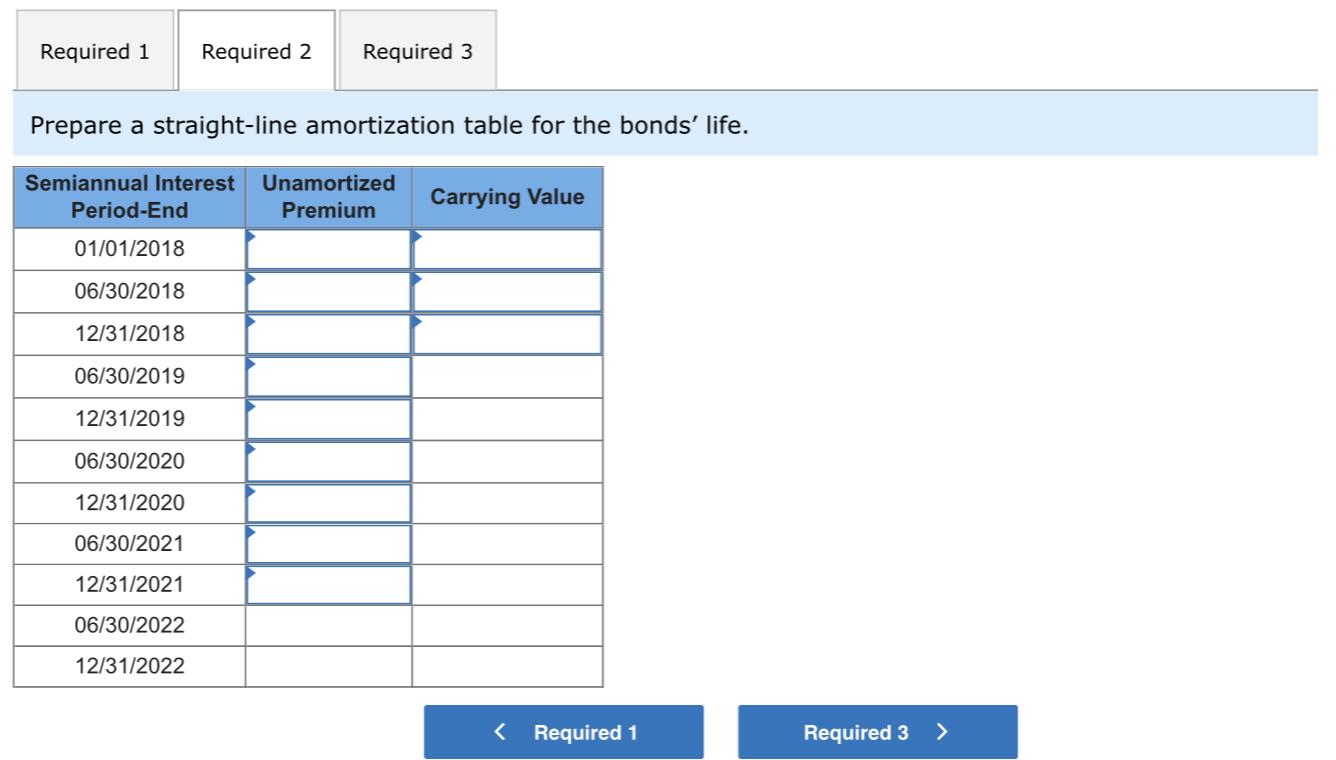Select the Required 2 tab
1336x760 pixels.
coord(257,51)
